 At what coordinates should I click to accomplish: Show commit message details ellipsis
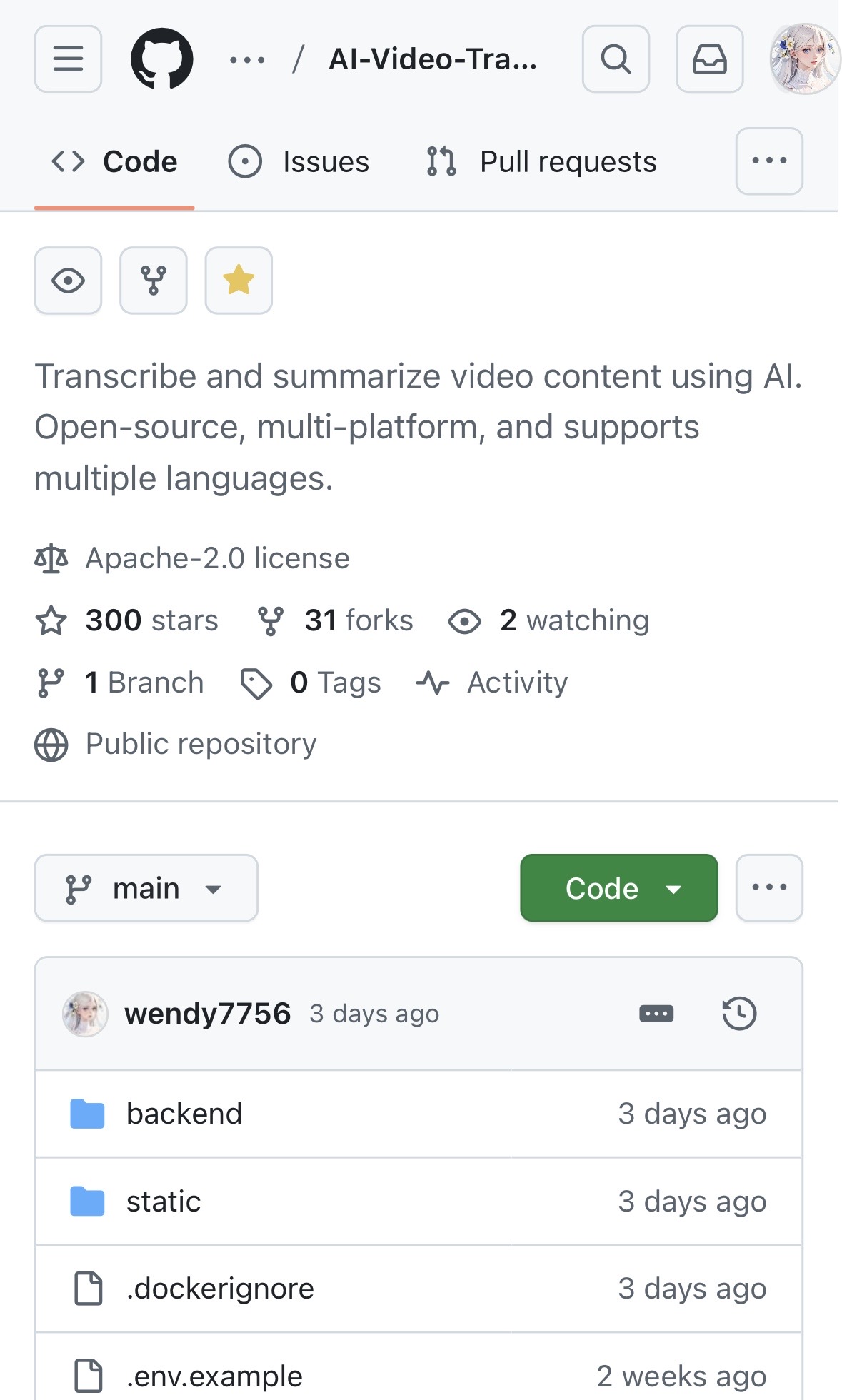click(656, 1013)
